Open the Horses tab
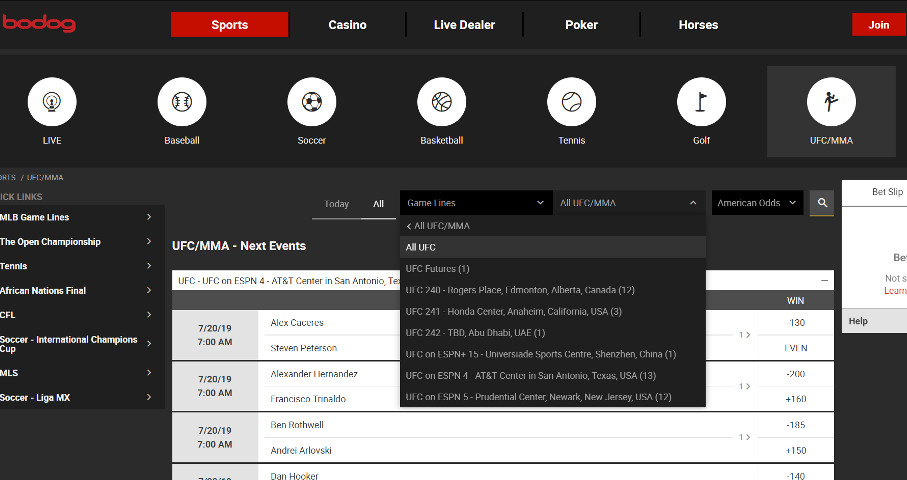Image resolution: width=907 pixels, height=480 pixels. tap(698, 25)
